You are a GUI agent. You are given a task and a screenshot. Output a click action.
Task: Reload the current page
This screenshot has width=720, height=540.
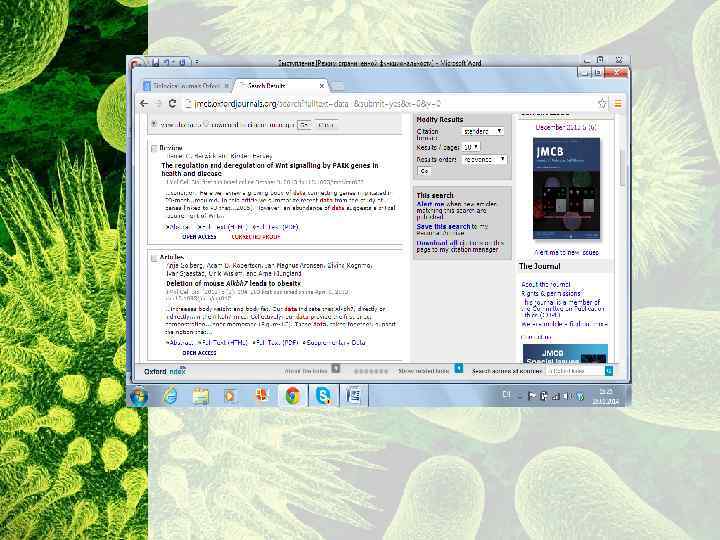coord(172,104)
